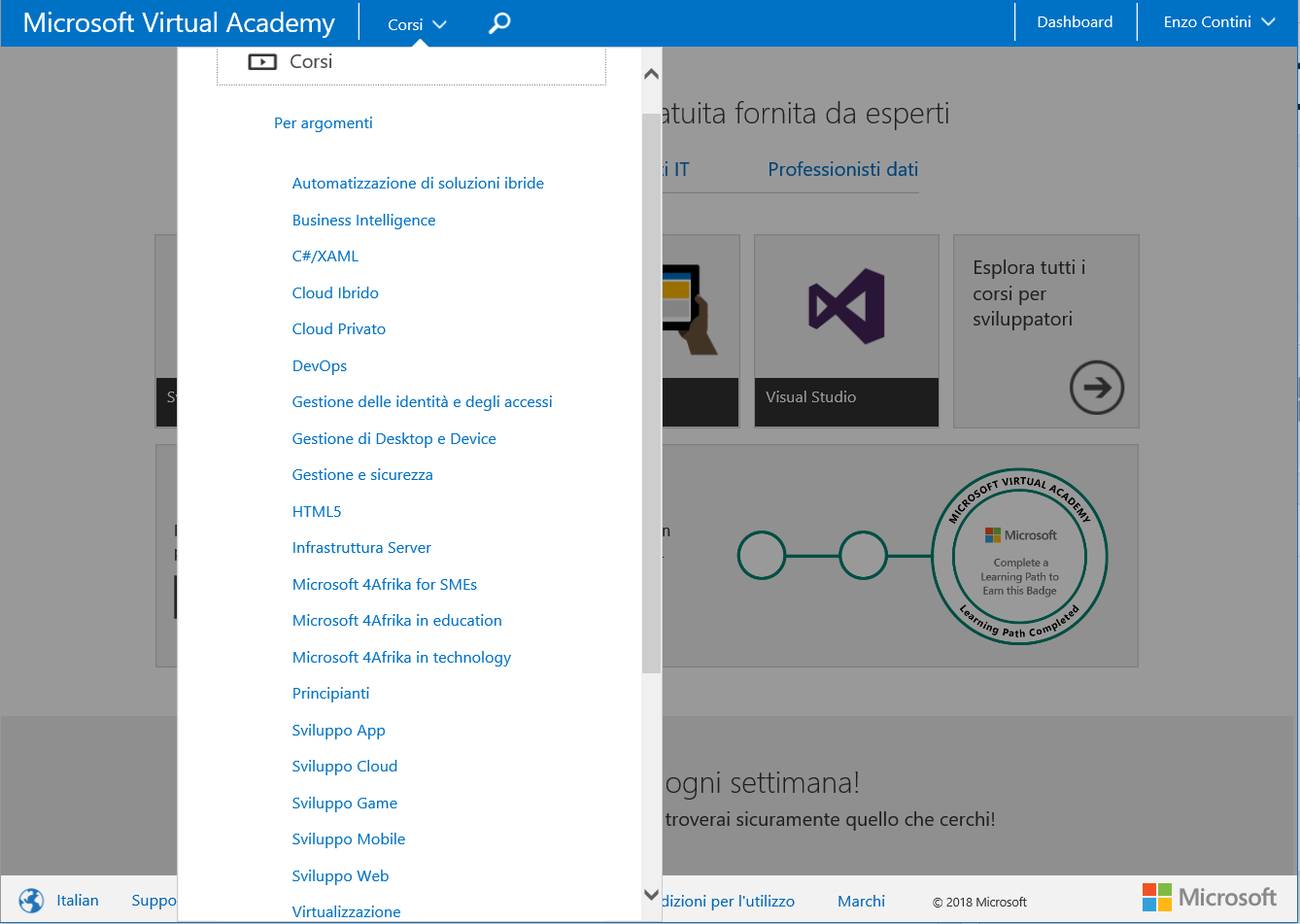Click the Microsoft logo in footer
1300x924 pixels.
tap(1209, 897)
